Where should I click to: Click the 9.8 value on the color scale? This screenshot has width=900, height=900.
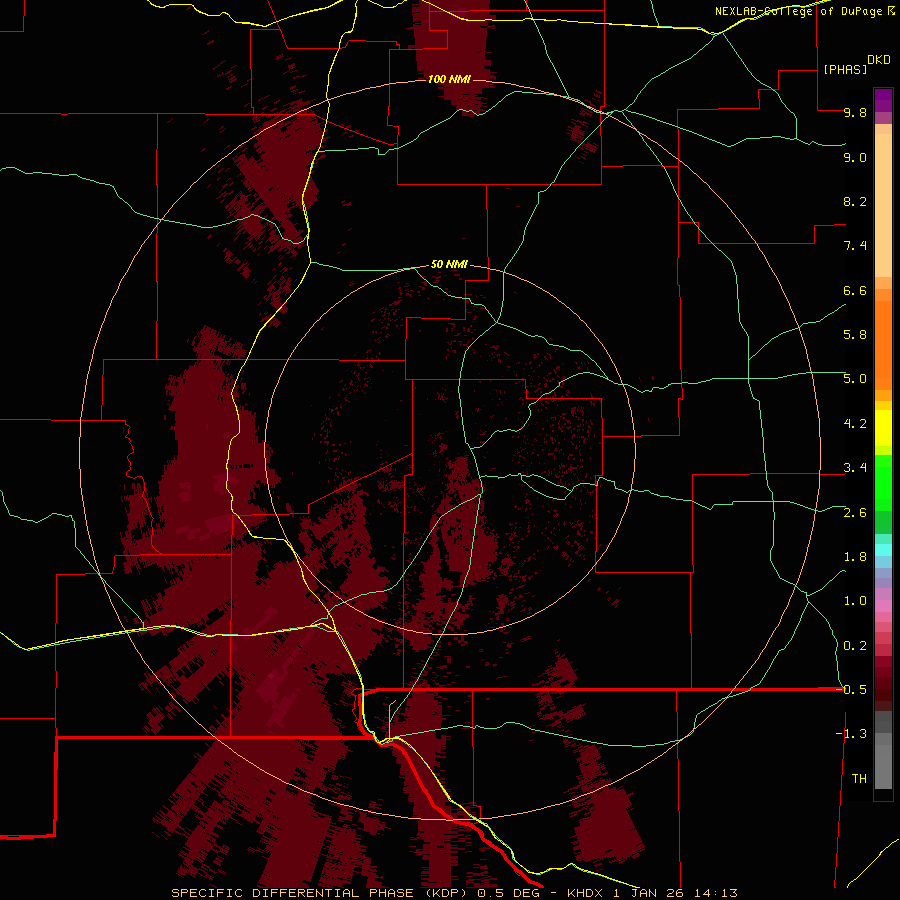[x=855, y=112]
